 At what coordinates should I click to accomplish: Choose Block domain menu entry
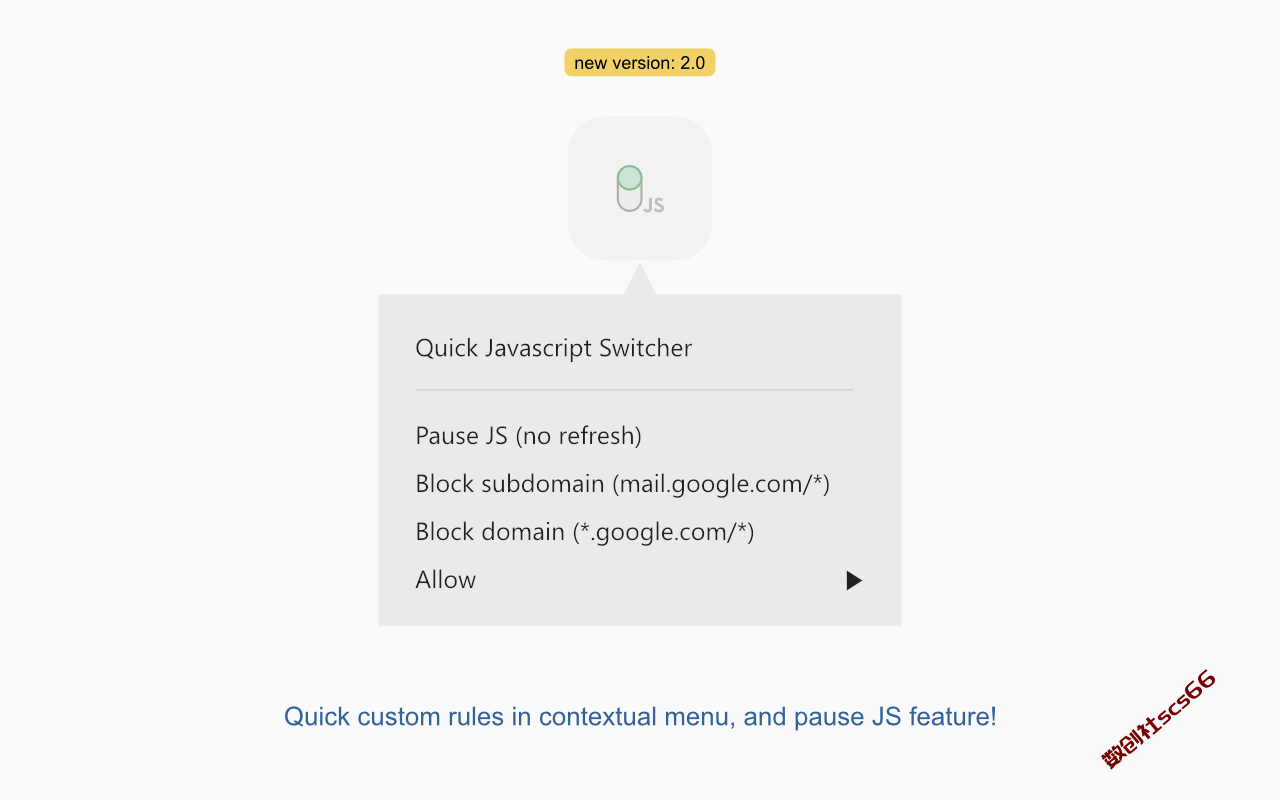[x=585, y=532]
